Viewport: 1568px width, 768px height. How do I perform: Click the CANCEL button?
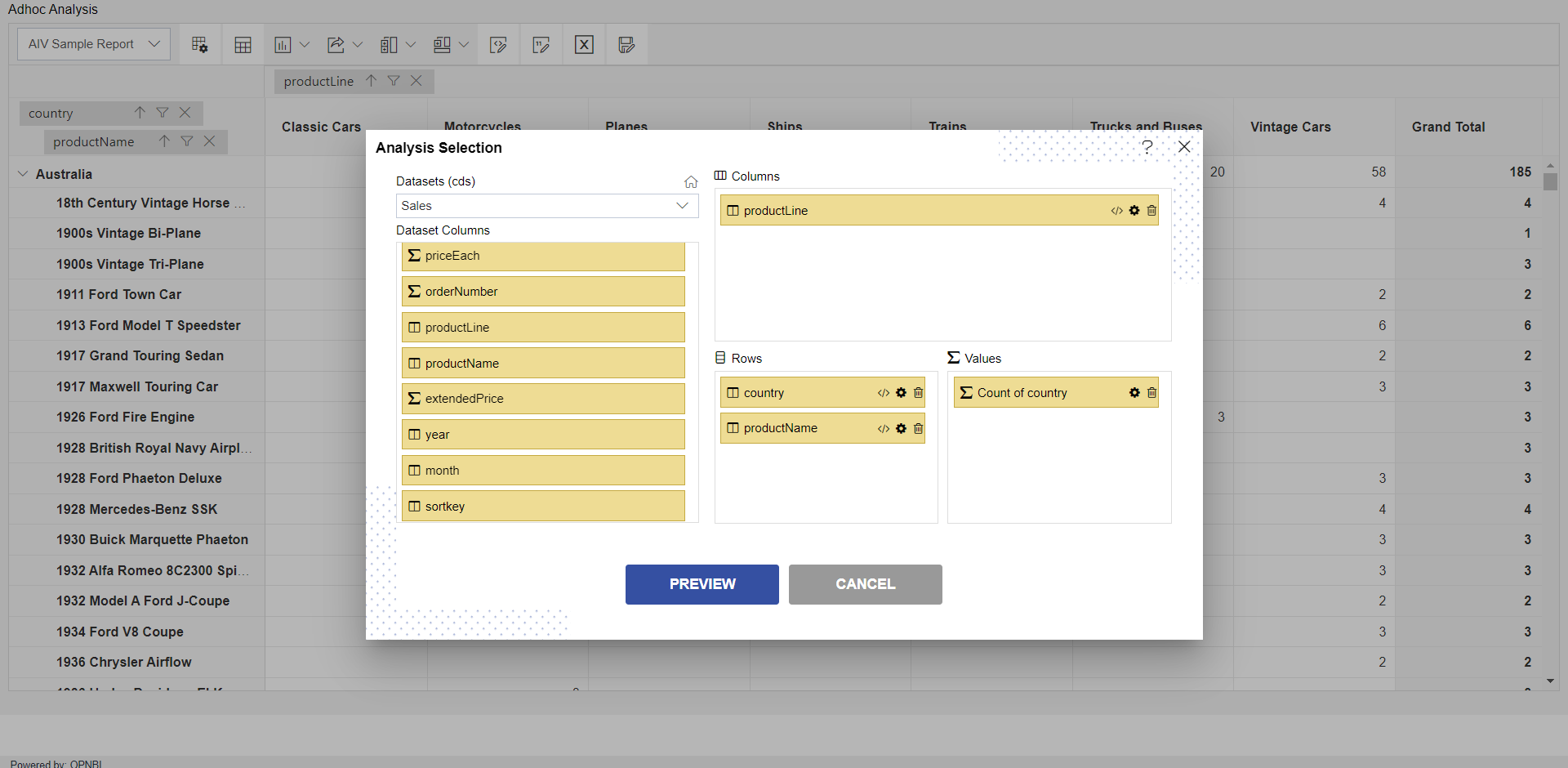(866, 584)
